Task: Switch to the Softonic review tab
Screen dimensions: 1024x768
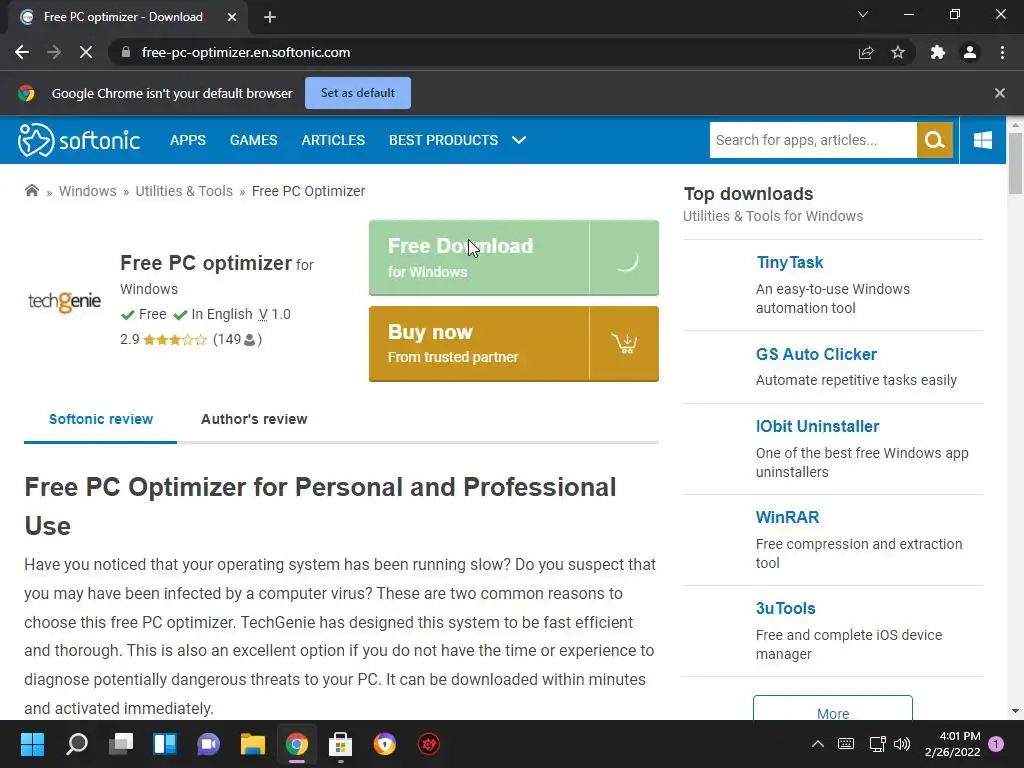Action: point(101,419)
